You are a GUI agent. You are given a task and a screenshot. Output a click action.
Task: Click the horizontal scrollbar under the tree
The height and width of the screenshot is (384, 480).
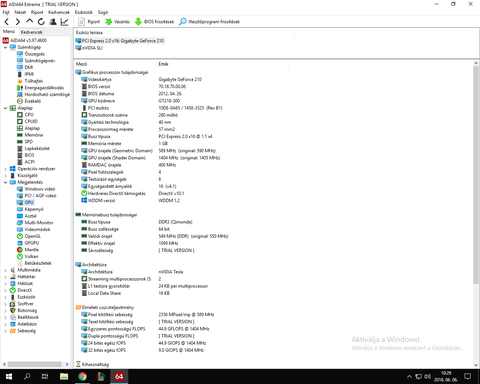pos(35,364)
